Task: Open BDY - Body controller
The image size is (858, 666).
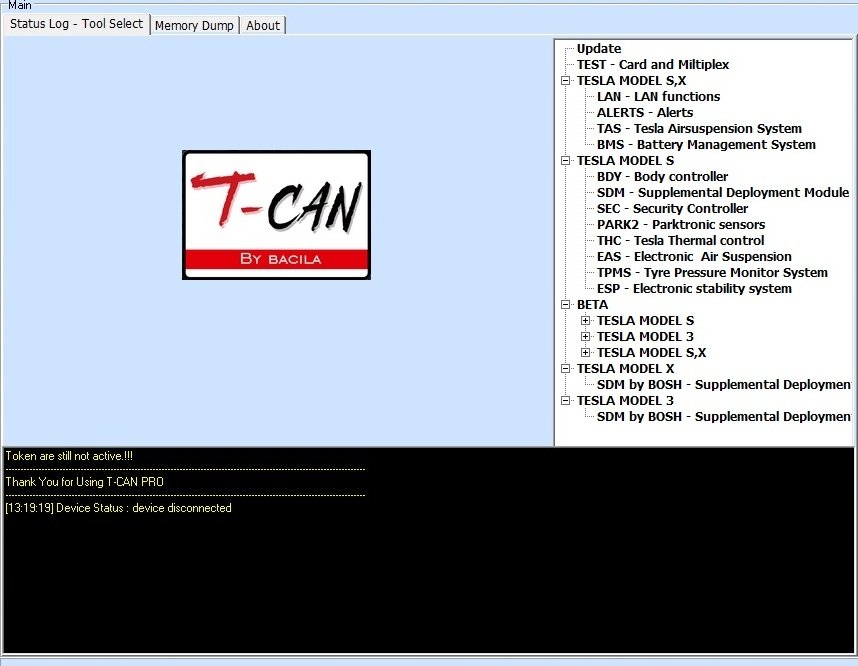Action: point(662,176)
